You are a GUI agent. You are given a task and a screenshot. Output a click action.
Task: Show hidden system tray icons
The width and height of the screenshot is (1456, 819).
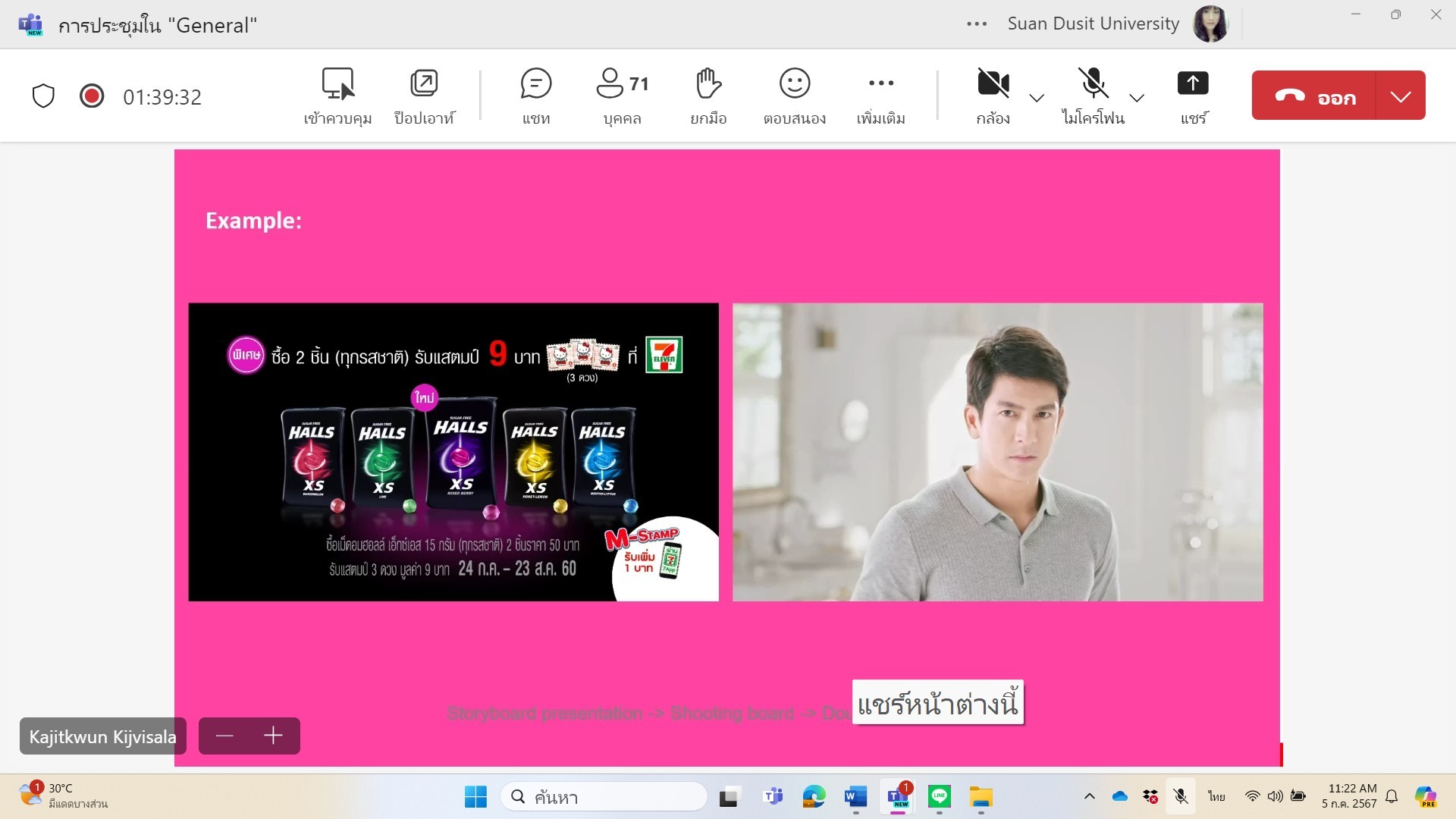tap(1090, 796)
